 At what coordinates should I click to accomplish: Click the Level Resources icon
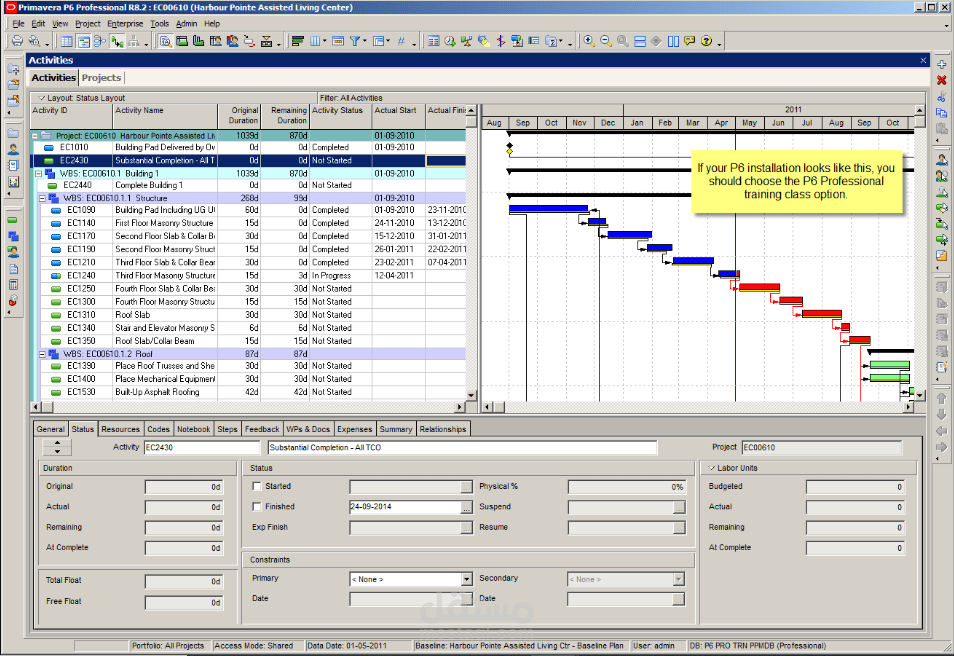point(467,41)
